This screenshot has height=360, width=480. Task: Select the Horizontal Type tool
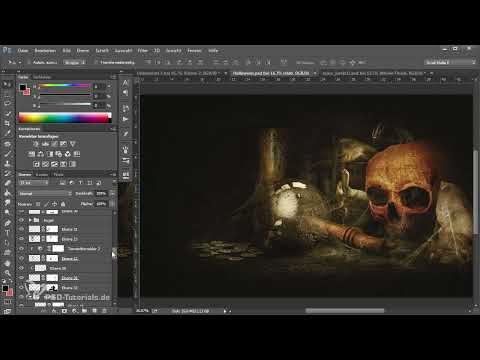coord(7,233)
